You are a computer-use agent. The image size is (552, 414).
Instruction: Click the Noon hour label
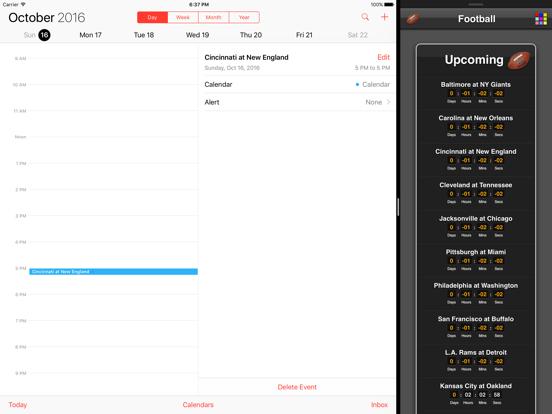click(20, 137)
